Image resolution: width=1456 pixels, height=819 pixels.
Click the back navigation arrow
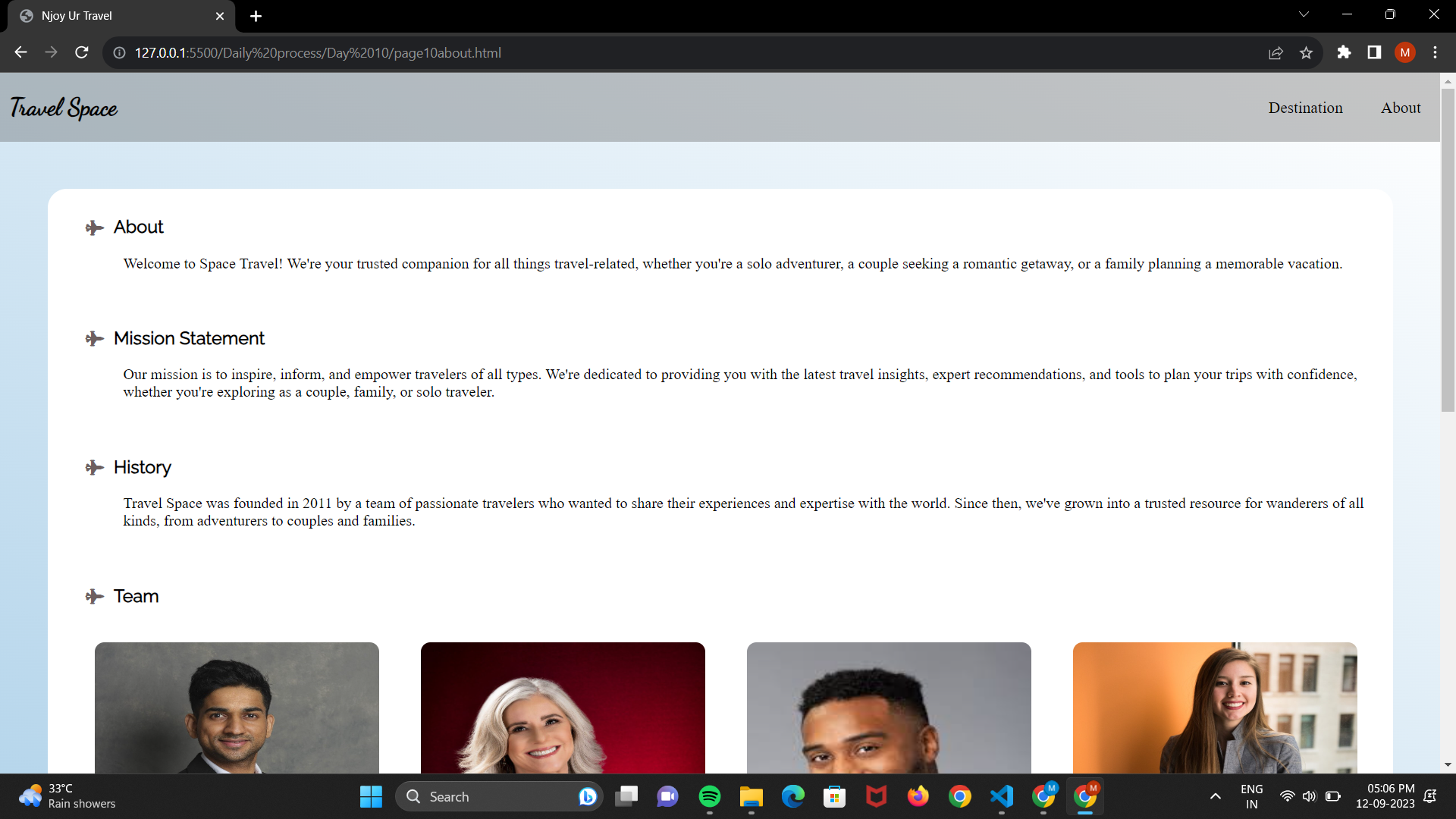[20, 52]
